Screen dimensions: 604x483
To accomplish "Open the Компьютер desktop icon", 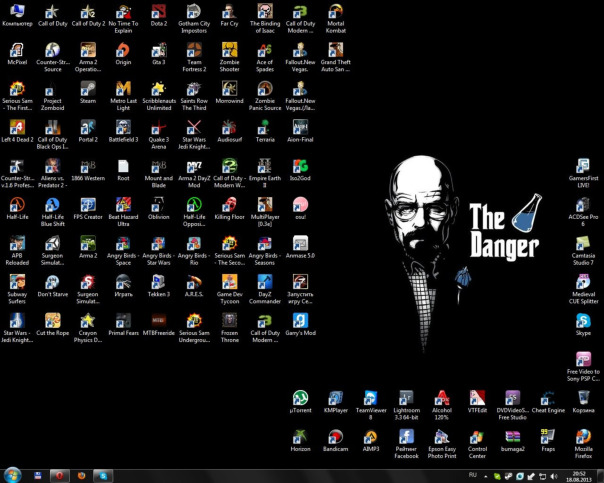I will click(x=17, y=15).
